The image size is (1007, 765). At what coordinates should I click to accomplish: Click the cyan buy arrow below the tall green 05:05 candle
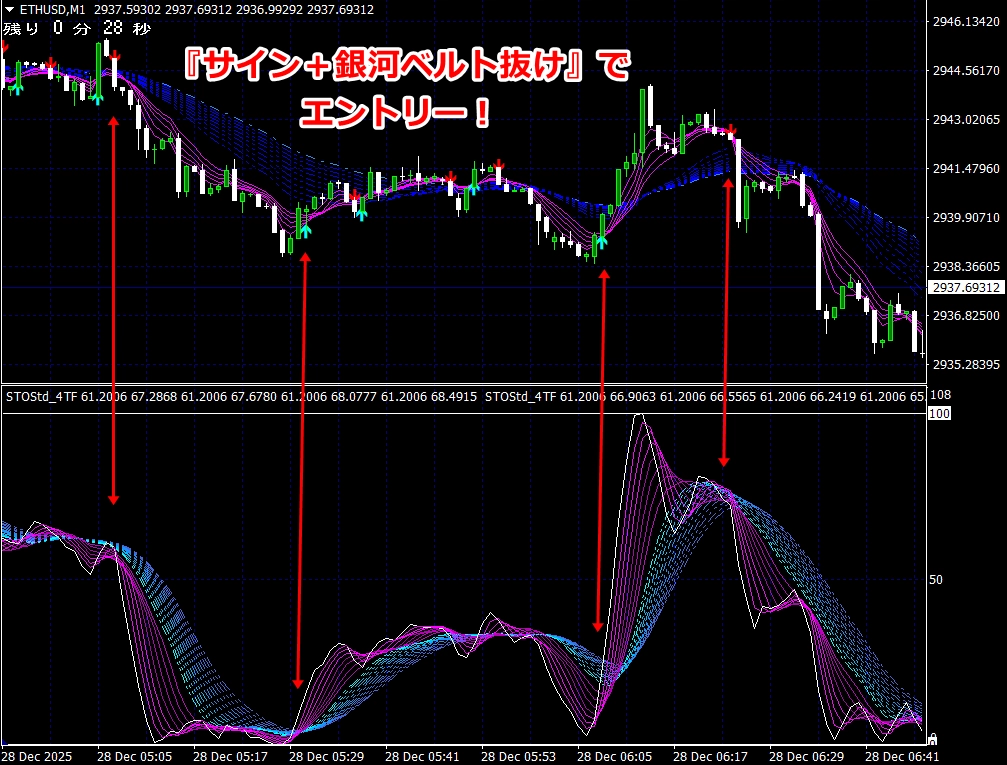coord(97,96)
